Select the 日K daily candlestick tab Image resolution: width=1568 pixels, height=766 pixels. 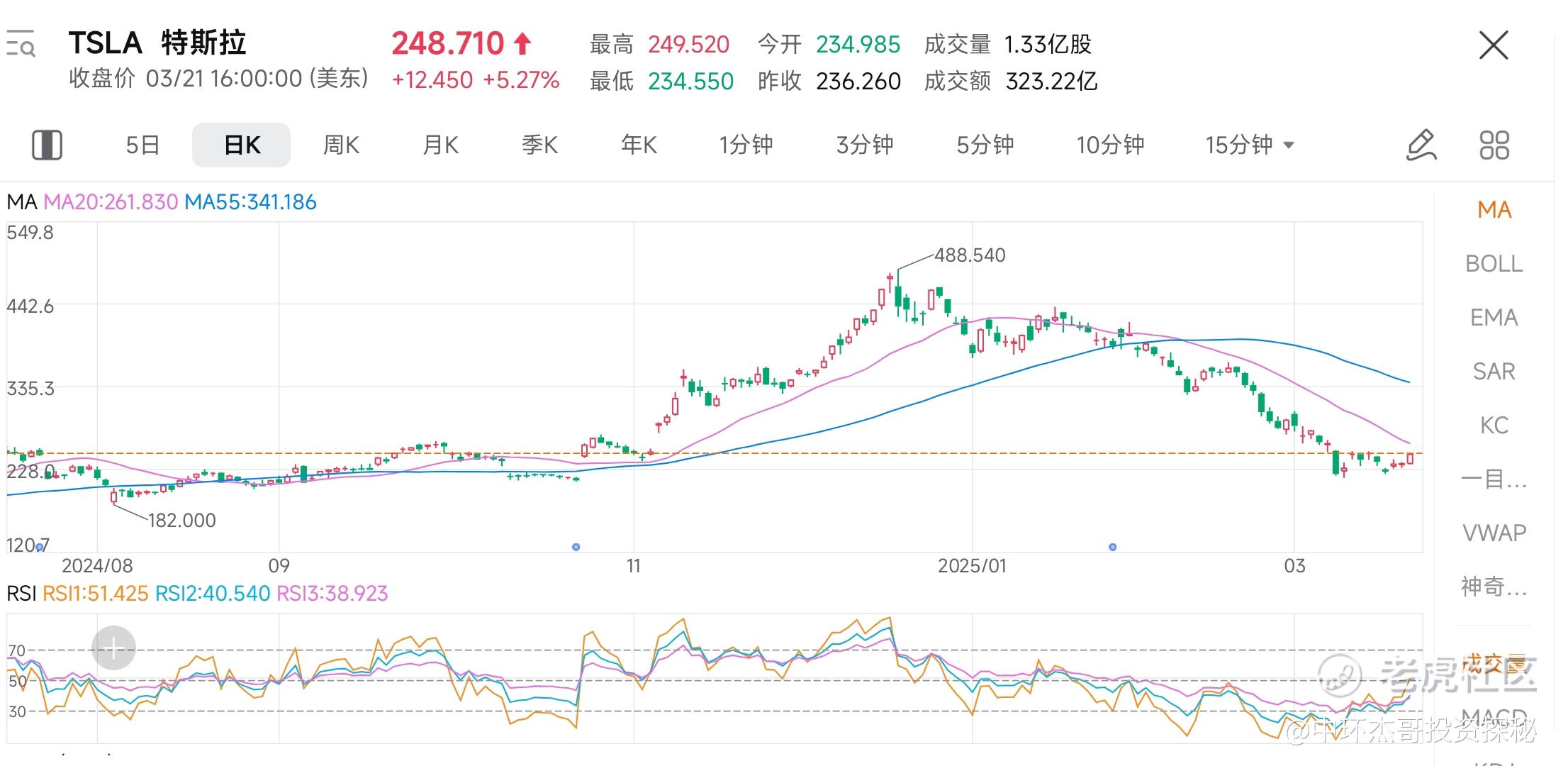[242, 145]
